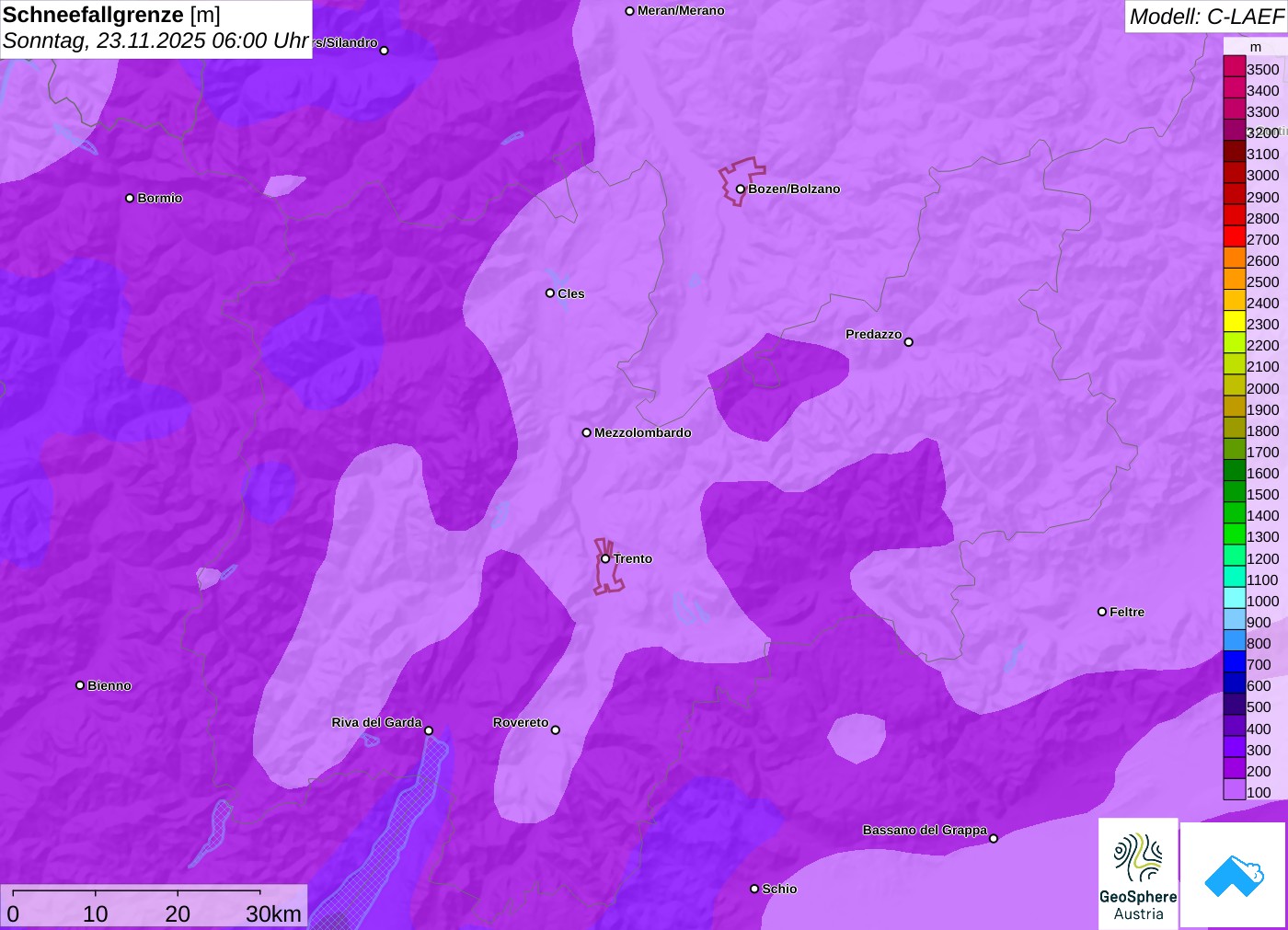Click the 'Bassano del Grappa' label
The width and height of the screenshot is (1288, 930).
pyautogui.click(x=925, y=830)
